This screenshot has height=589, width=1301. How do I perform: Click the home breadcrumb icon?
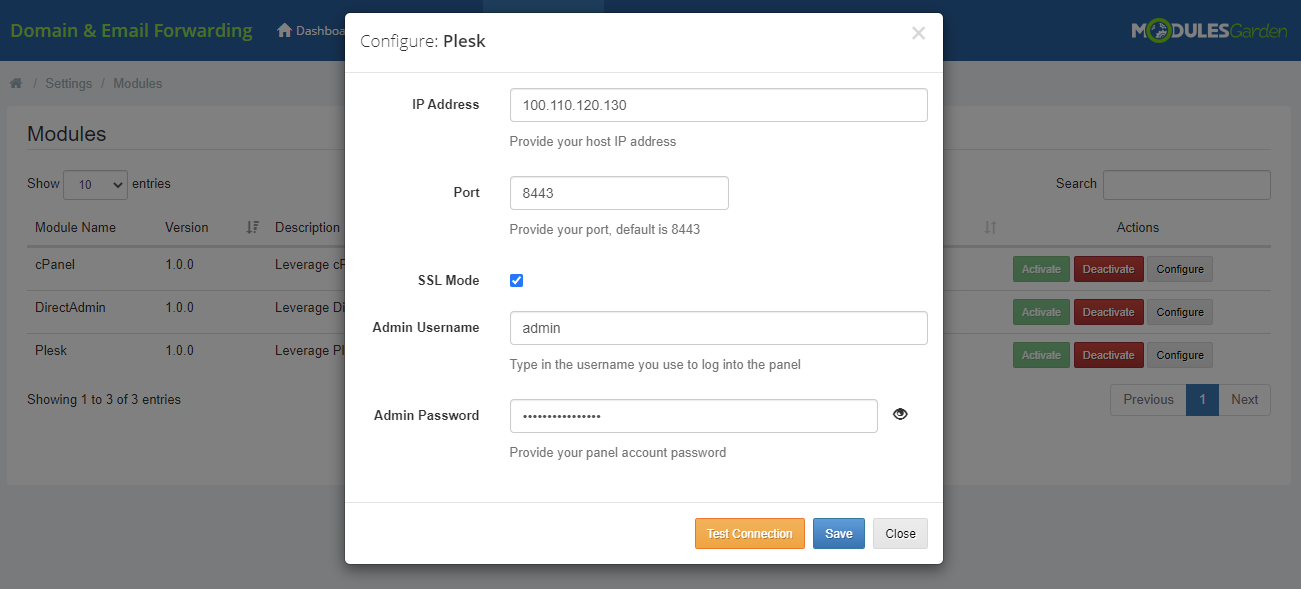15,83
